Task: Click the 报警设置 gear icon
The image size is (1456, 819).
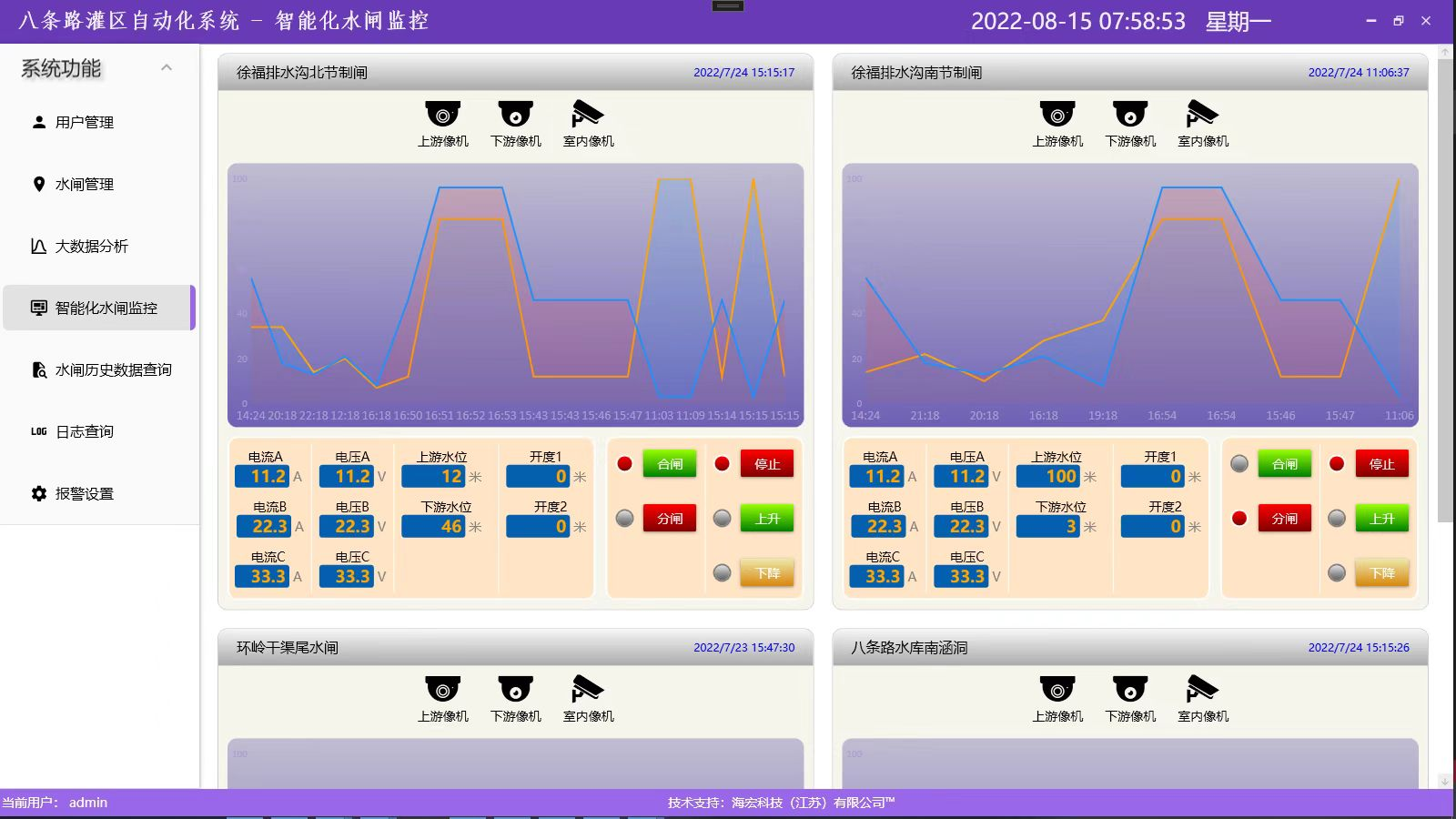Action: [39, 493]
